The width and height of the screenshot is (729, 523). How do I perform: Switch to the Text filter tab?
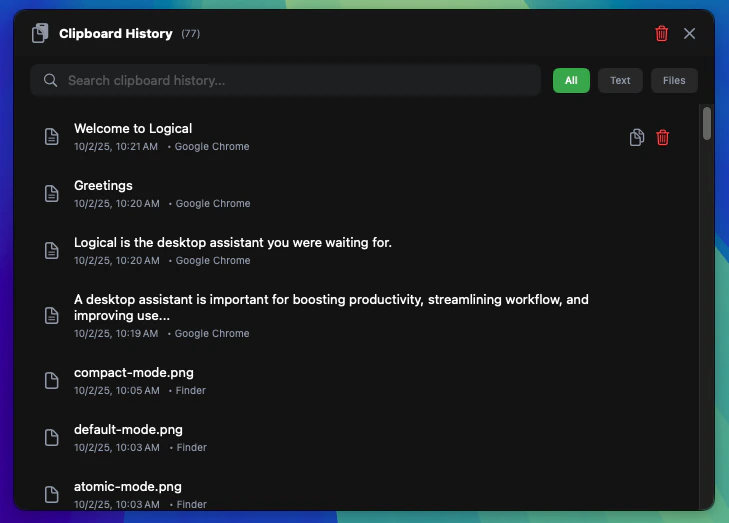[x=620, y=80]
